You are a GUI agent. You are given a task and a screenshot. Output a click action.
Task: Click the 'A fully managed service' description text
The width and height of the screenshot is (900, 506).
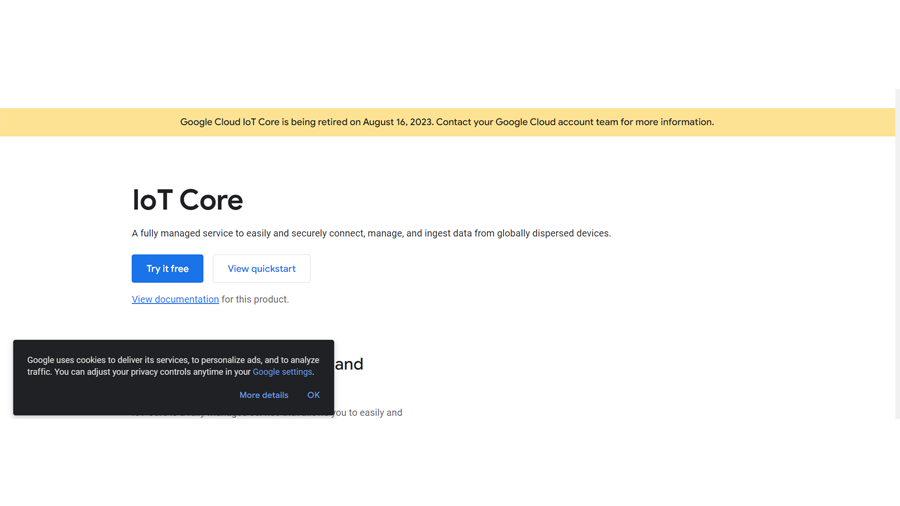[371, 233]
